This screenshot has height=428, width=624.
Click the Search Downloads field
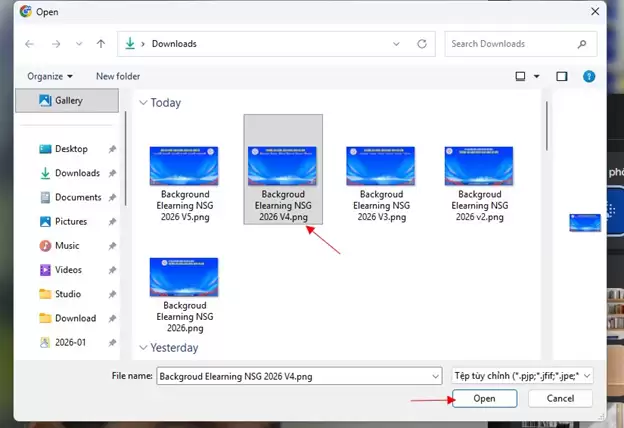(521, 44)
